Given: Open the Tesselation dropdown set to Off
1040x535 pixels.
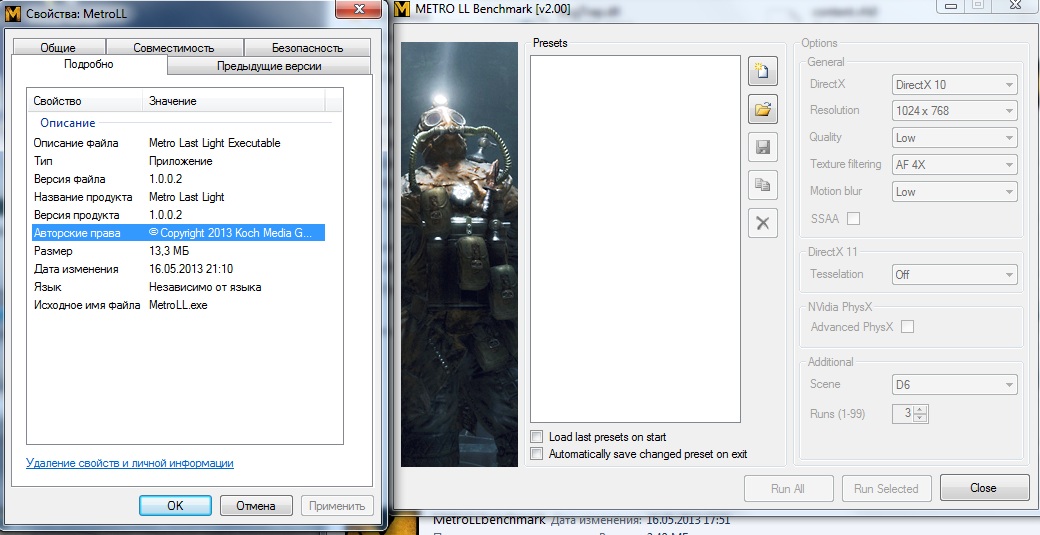Looking at the screenshot, I should pyautogui.click(x=954, y=274).
